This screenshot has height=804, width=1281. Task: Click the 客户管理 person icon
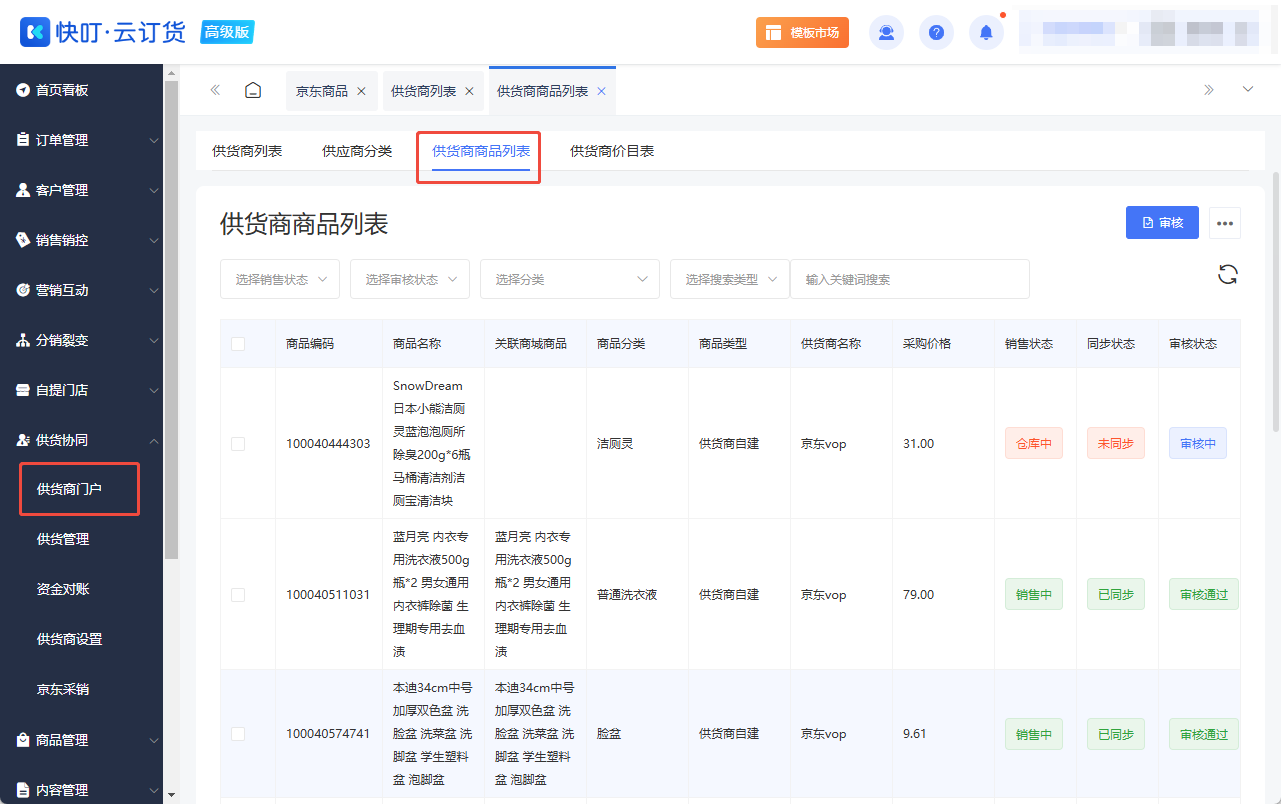(x=23, y=190)
